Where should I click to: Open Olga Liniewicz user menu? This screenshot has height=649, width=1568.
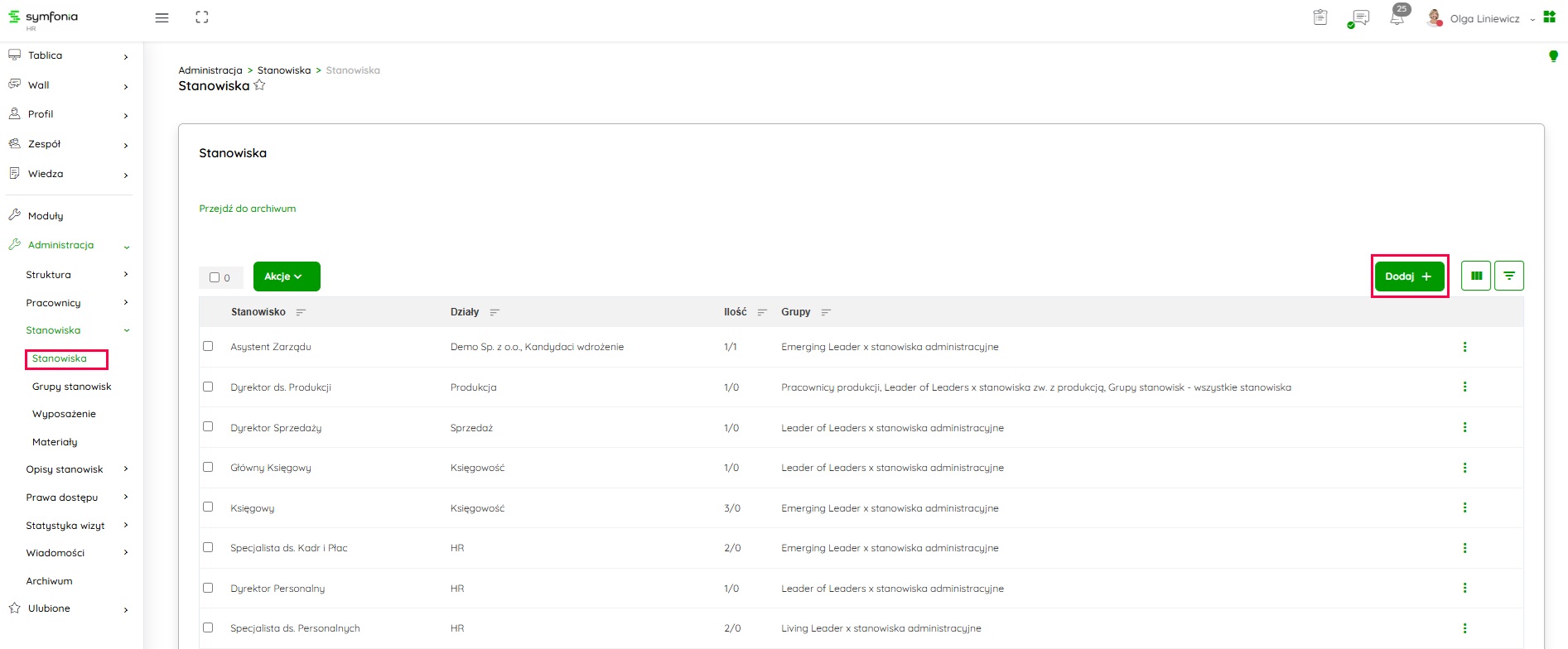(1484, 18)
